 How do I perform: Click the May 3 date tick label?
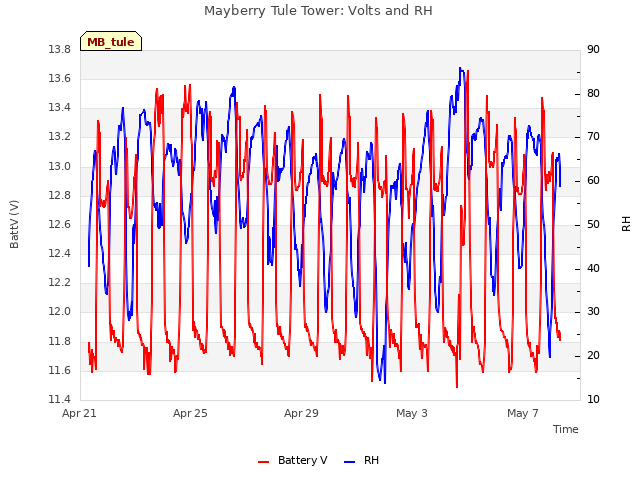click(x=412, y=413)
